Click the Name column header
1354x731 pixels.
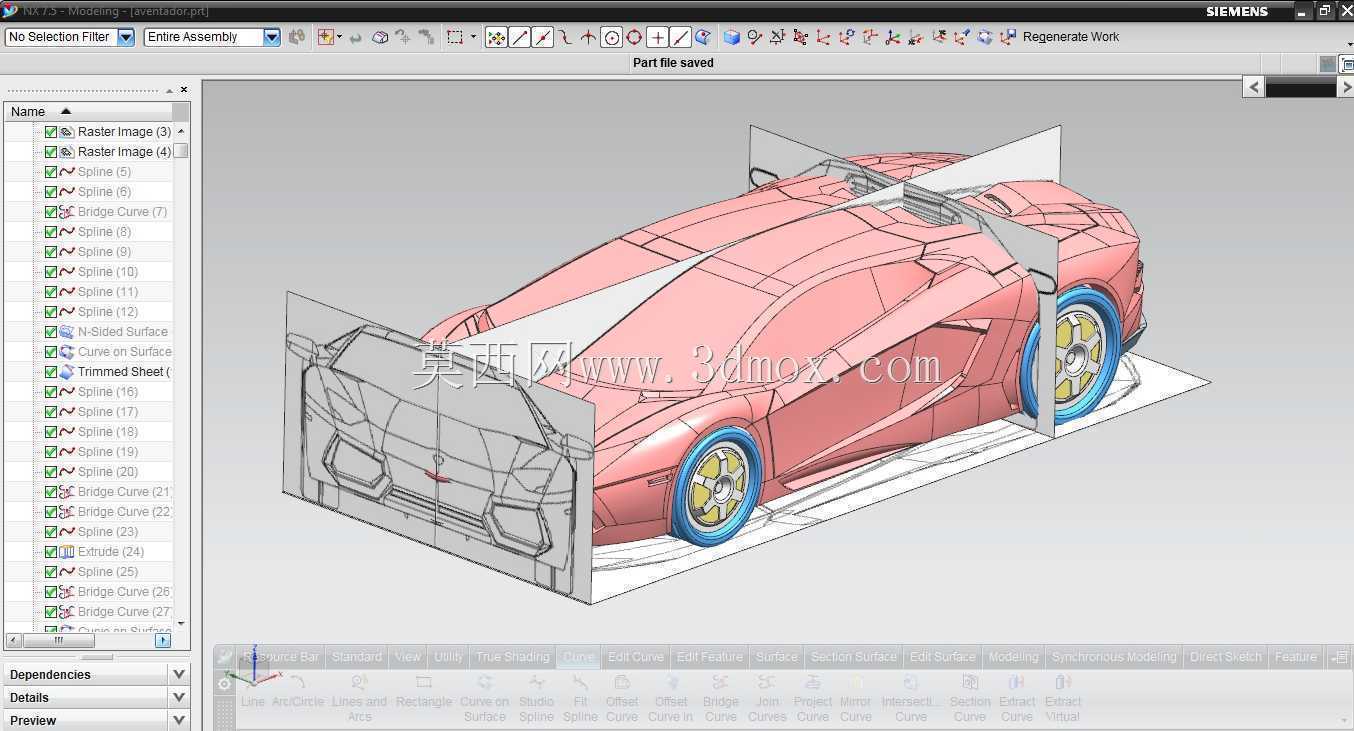click(x=88, y=111)
